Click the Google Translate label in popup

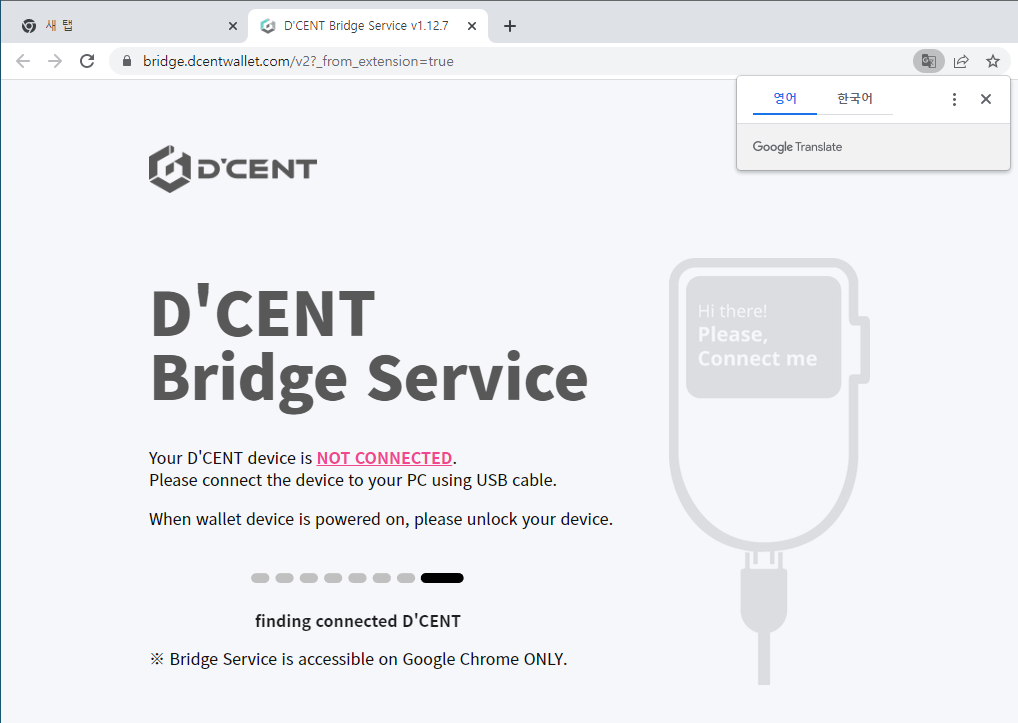pos(797,147)
